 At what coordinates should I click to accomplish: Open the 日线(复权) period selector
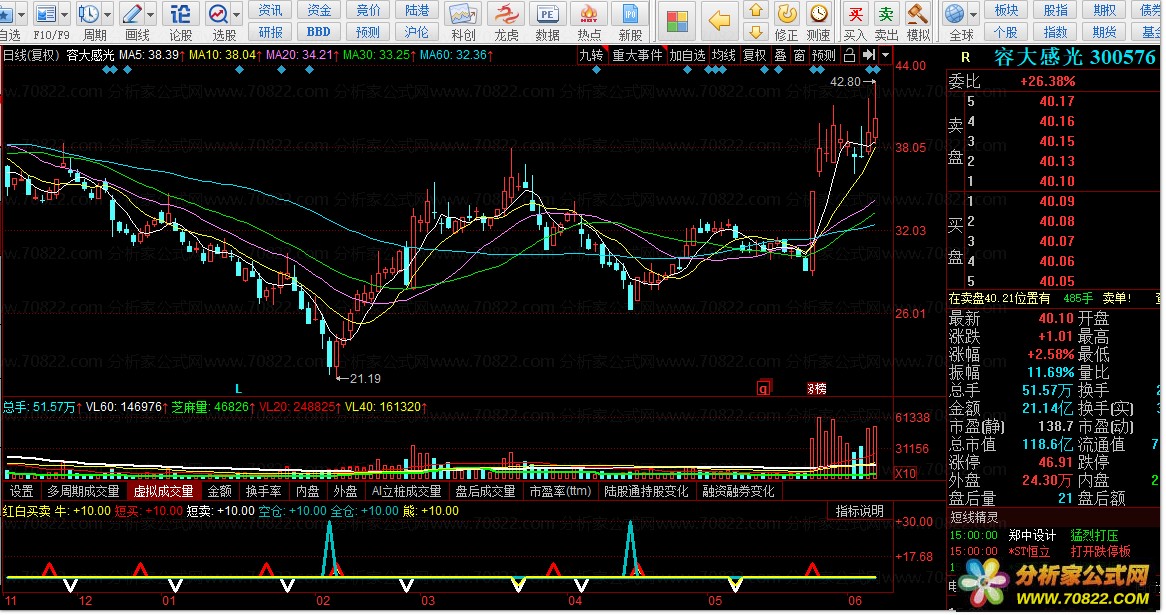click(31, 55)
